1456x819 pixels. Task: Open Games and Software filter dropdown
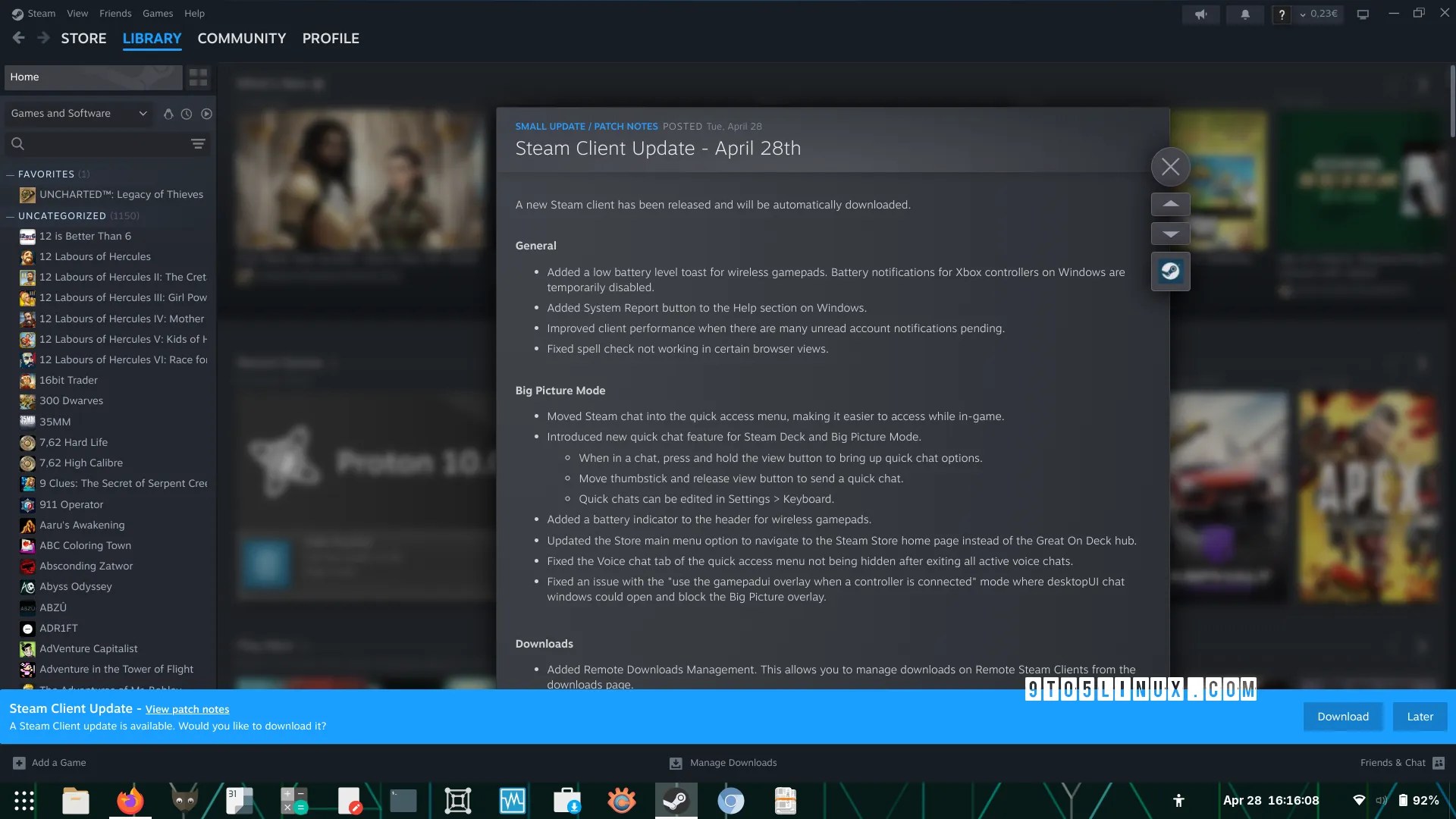pyautogui.click(x=79, y=114)
